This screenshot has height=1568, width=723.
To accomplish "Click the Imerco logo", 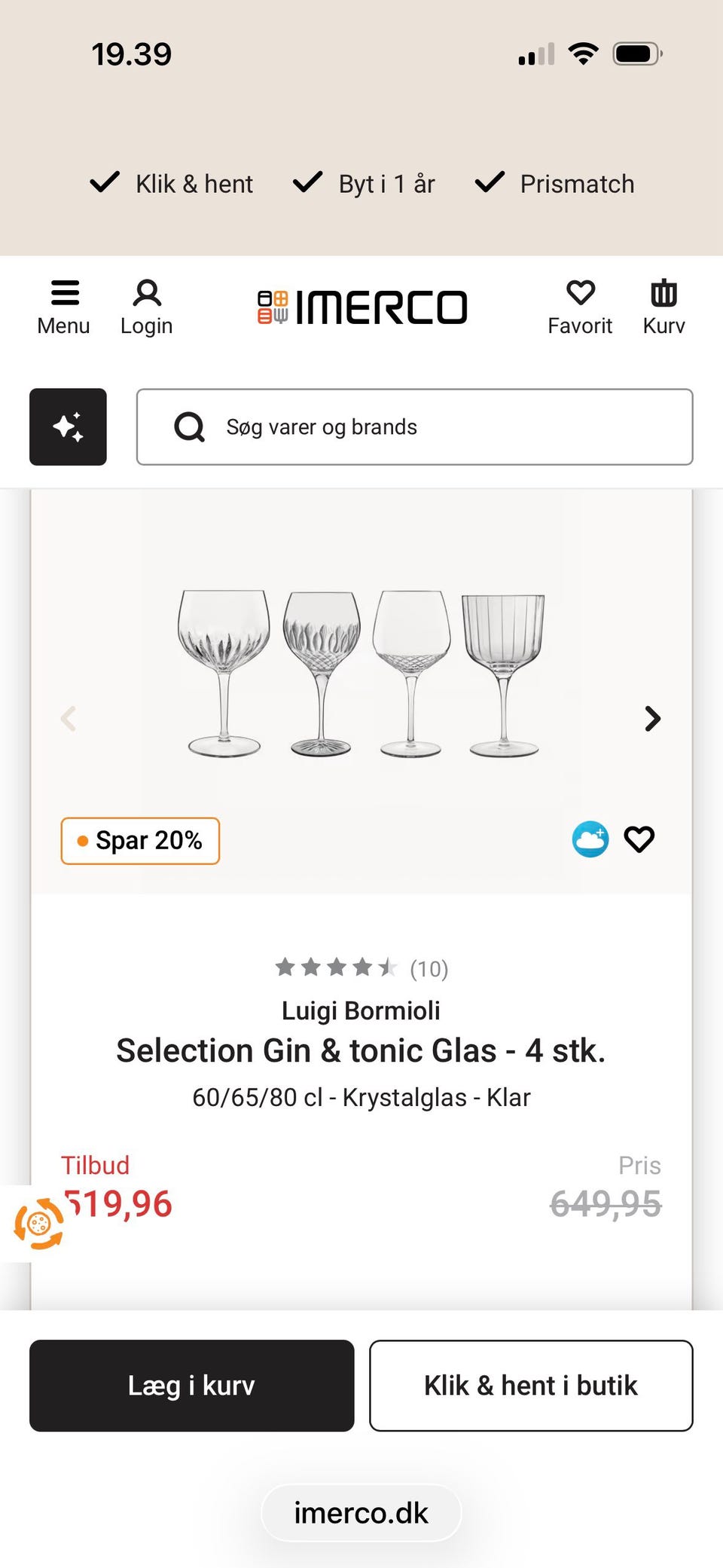I will tap(362, 307).
